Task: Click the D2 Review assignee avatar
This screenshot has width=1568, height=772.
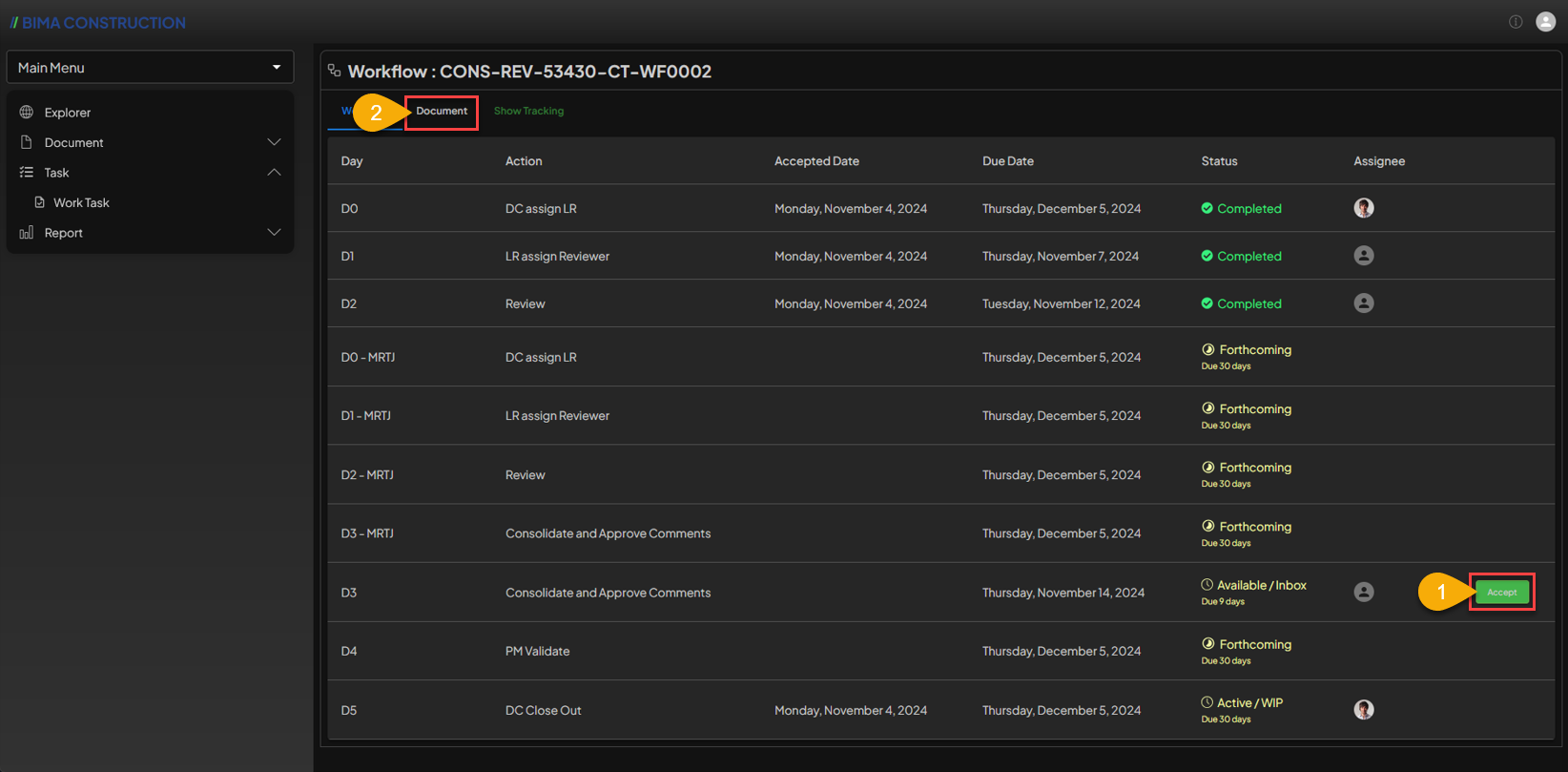Action: coord(1364,303)
